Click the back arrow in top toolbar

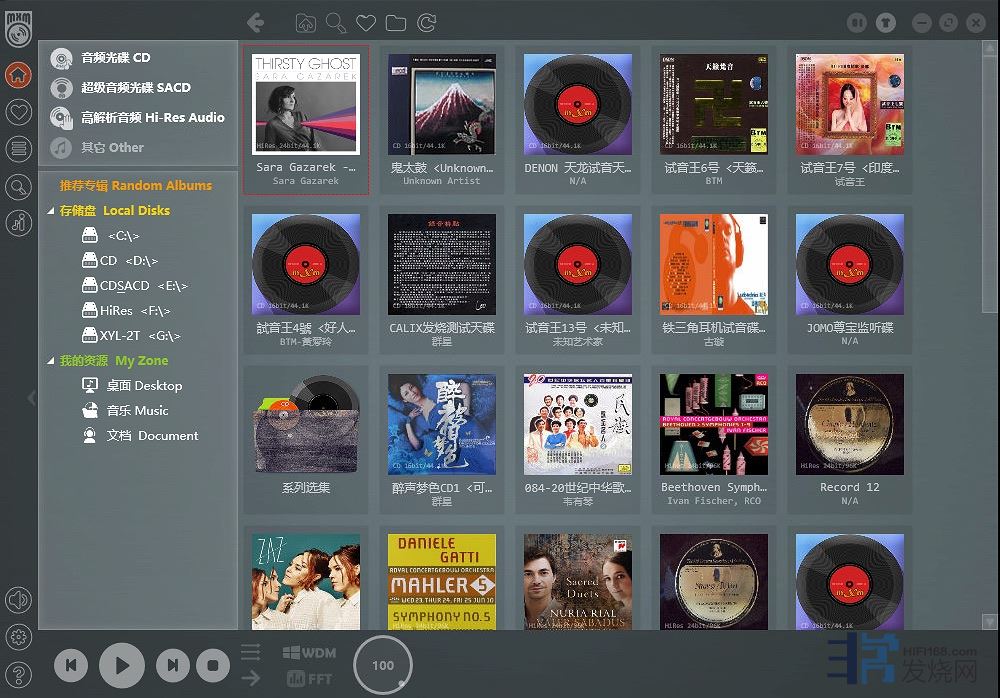256,22
